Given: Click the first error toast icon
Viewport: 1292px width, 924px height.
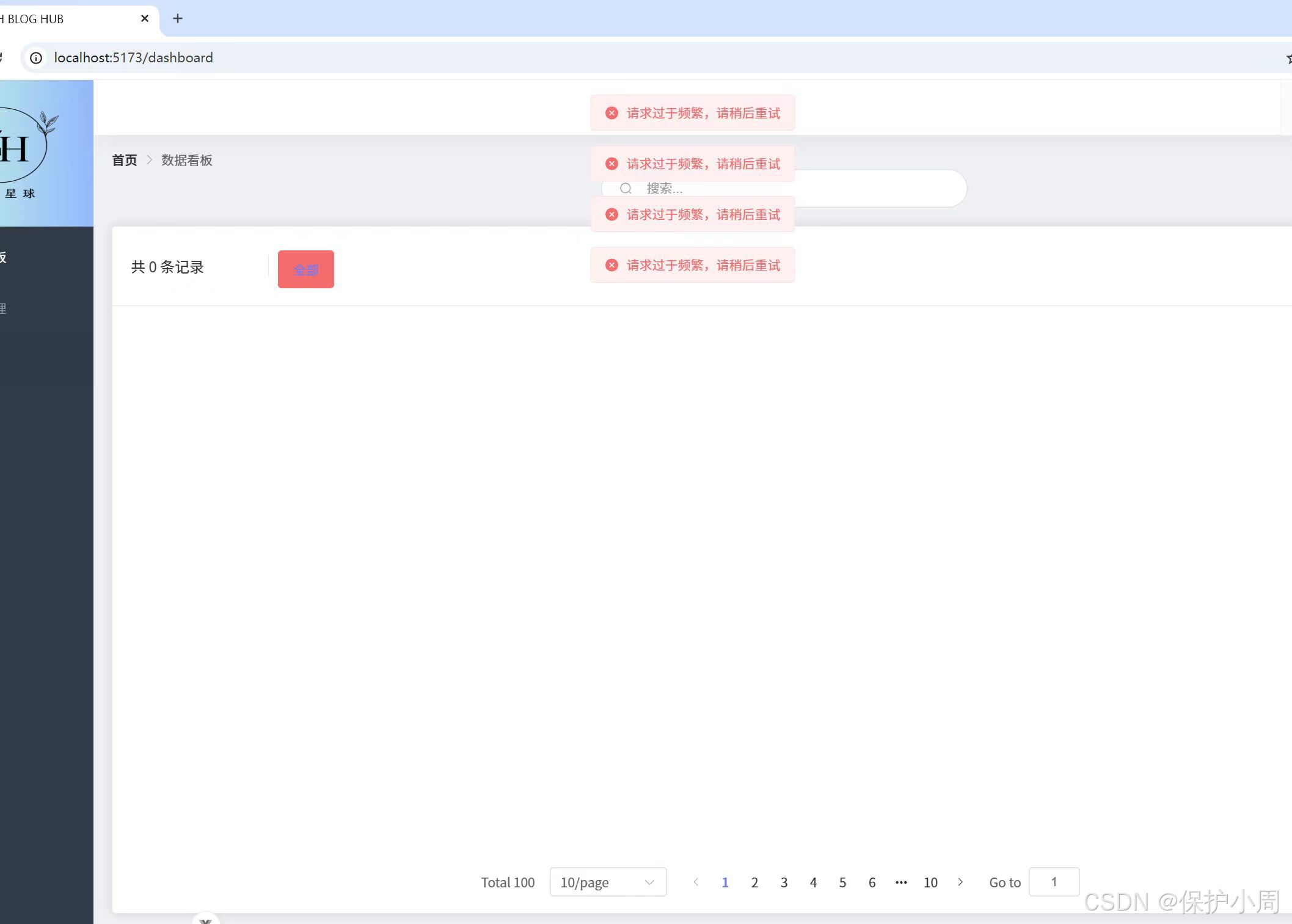Looking at the screenshot, I should 611,113.
